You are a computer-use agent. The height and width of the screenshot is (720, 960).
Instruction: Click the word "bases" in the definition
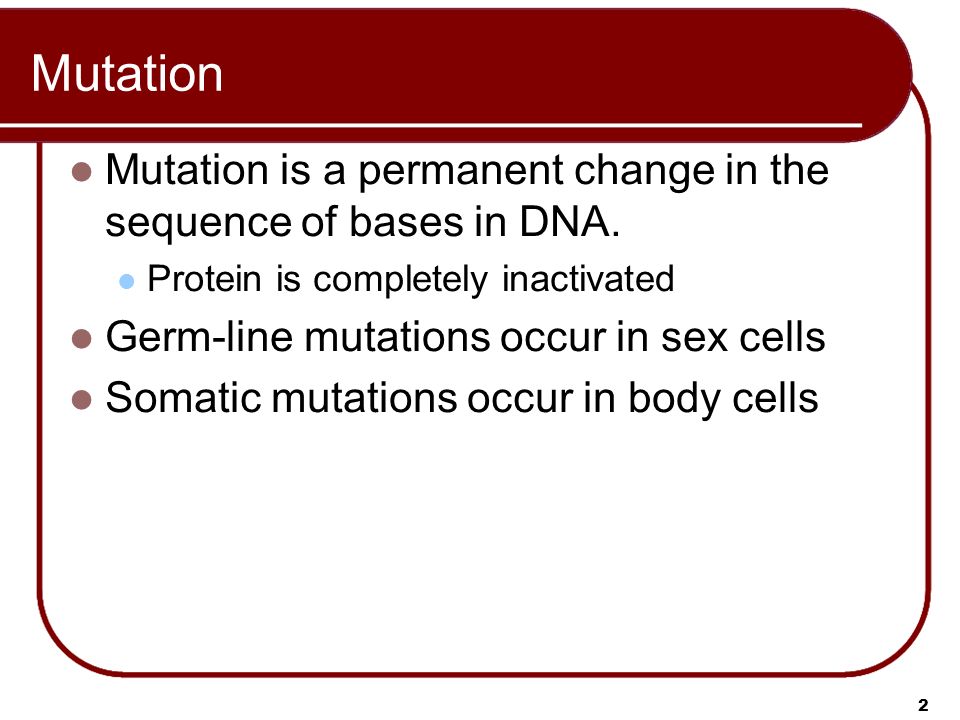(406, 222)
